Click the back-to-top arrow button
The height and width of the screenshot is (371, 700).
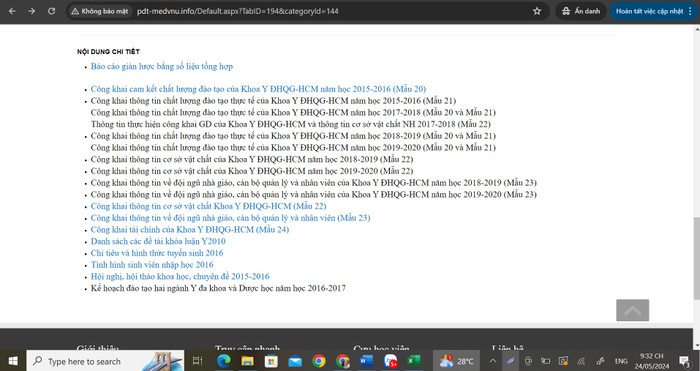point(633,310)
